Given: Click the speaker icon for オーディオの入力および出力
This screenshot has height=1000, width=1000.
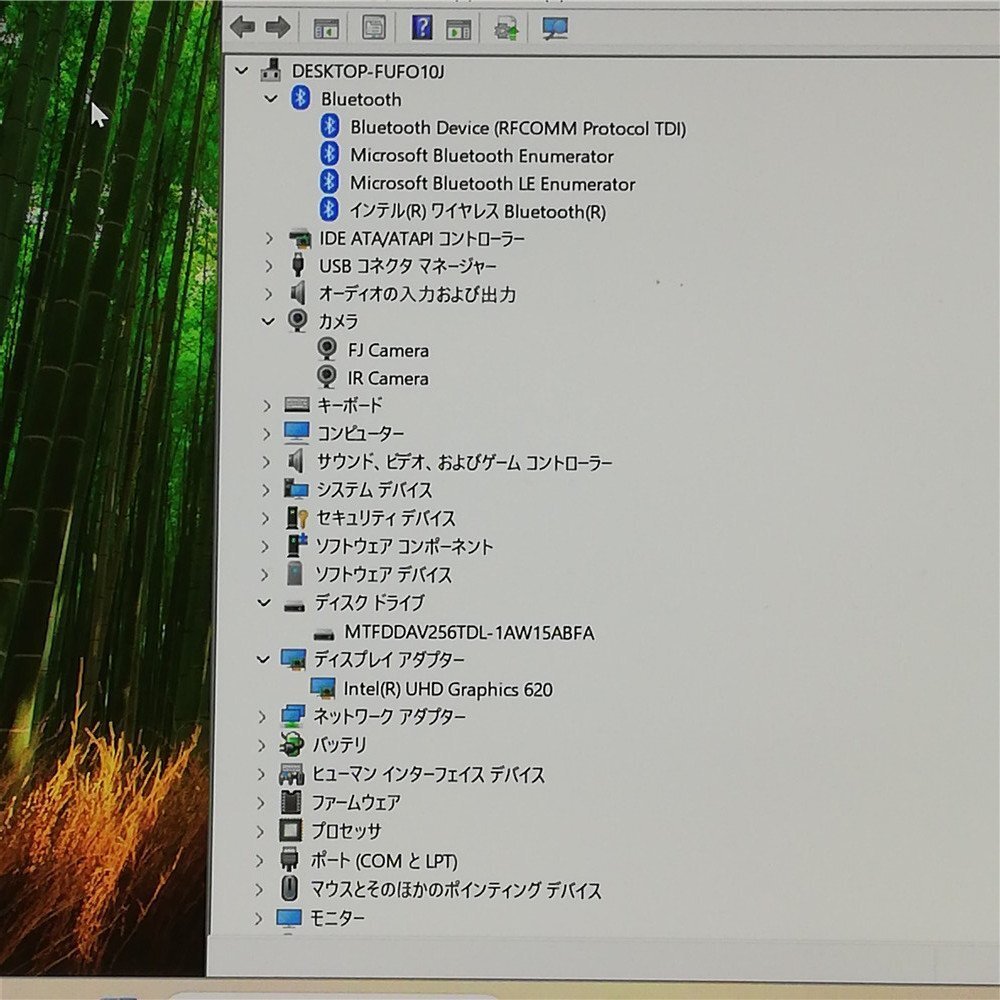Looking at the screenshot, I should click(298, 293).
